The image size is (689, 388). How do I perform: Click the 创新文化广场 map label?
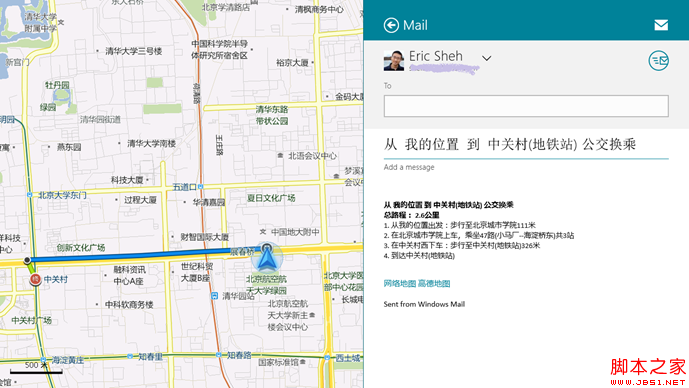[81, 247]
